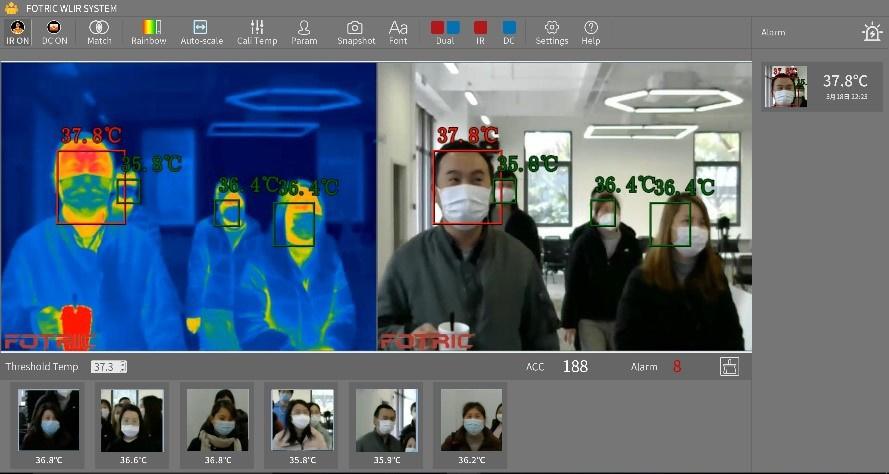Screen dimensions: 889x474
Task: Click the alarm siren icon
Action: (x=872, y=32)
